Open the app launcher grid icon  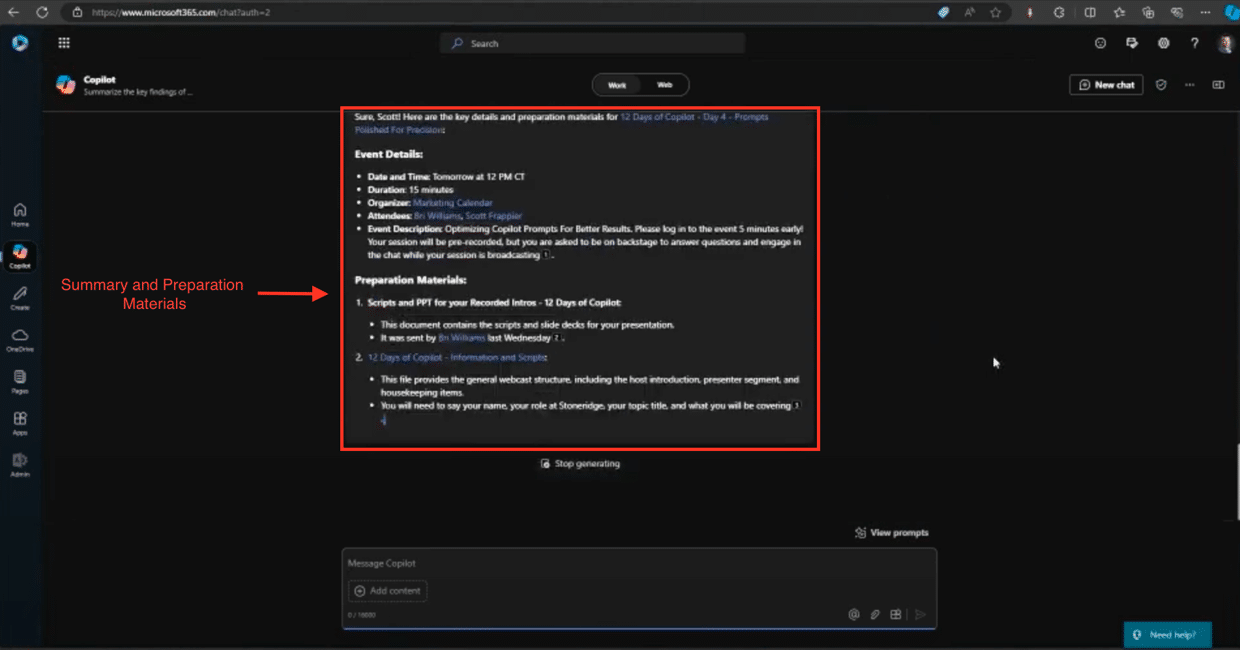(x=64, y=43)
